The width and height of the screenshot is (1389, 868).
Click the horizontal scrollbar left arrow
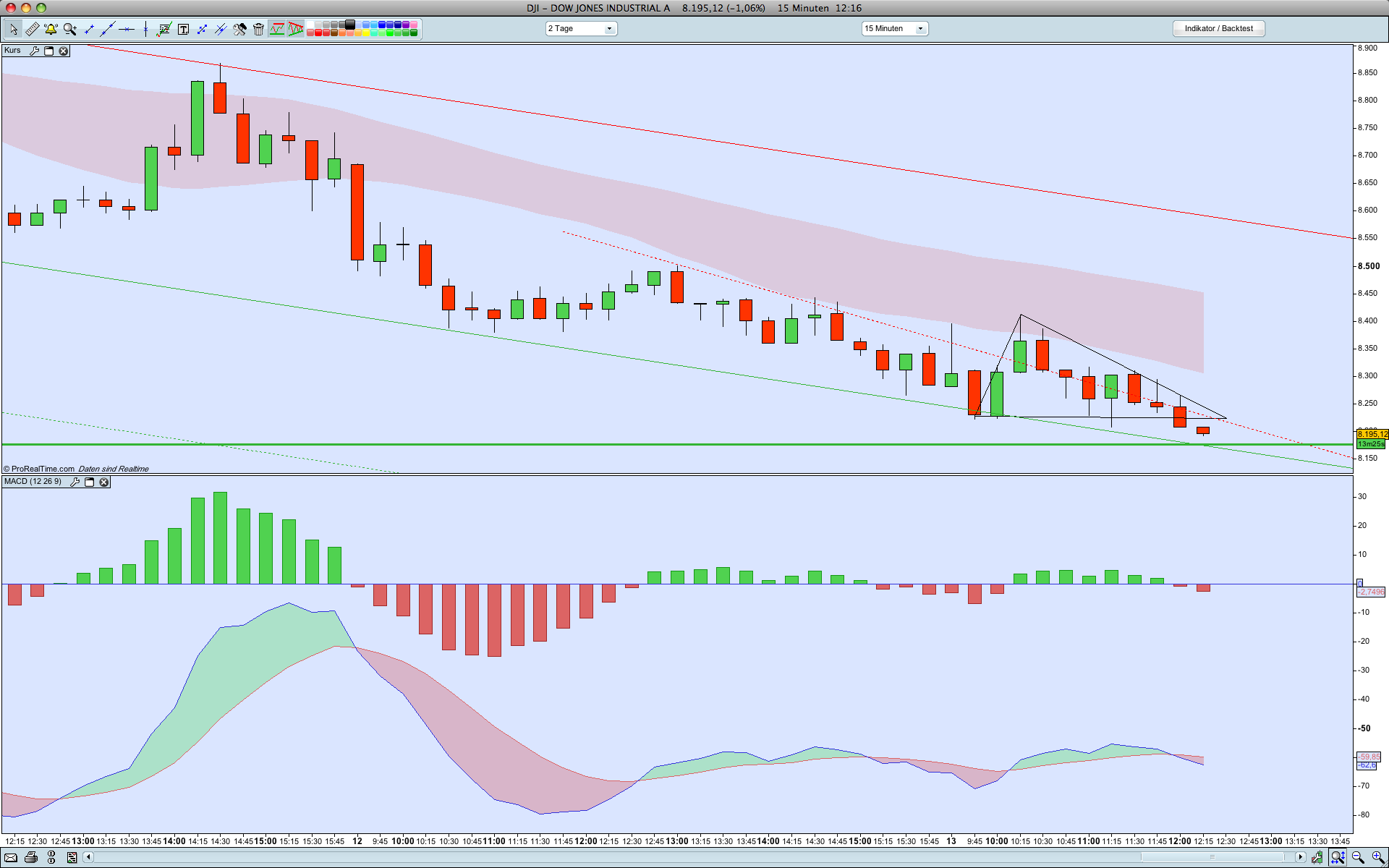[x=88, y=857]
